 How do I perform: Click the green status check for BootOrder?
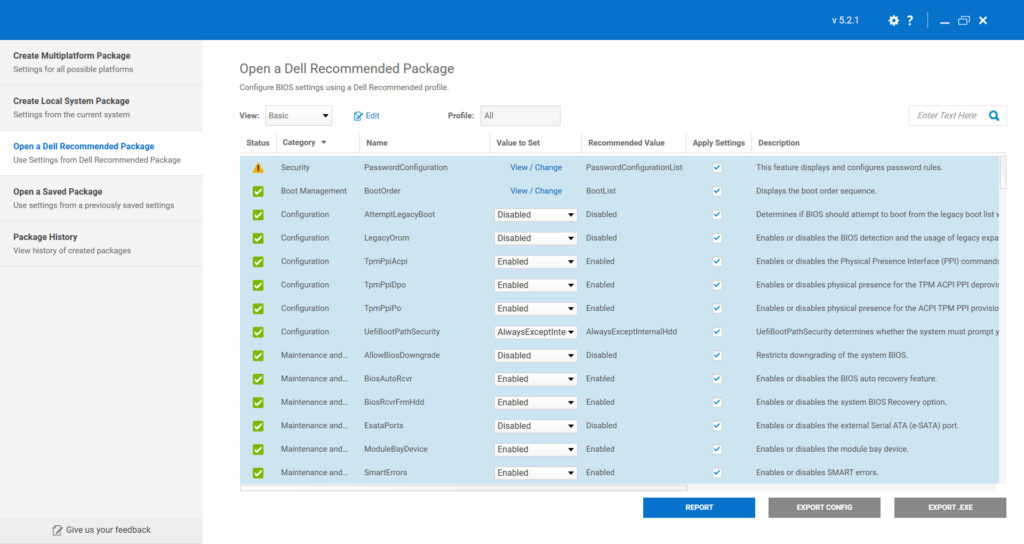tap(258, 191)
